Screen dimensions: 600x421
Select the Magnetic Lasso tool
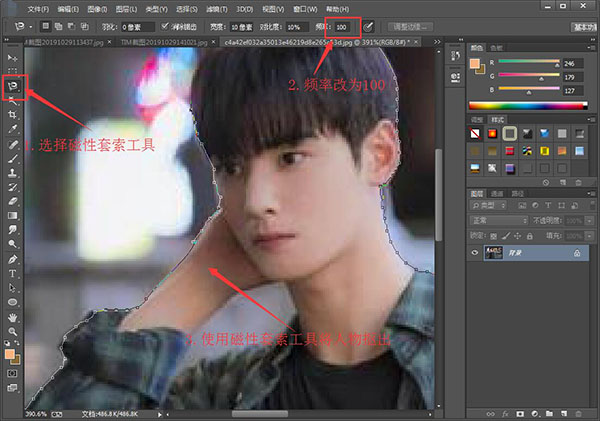click(13, 86)
